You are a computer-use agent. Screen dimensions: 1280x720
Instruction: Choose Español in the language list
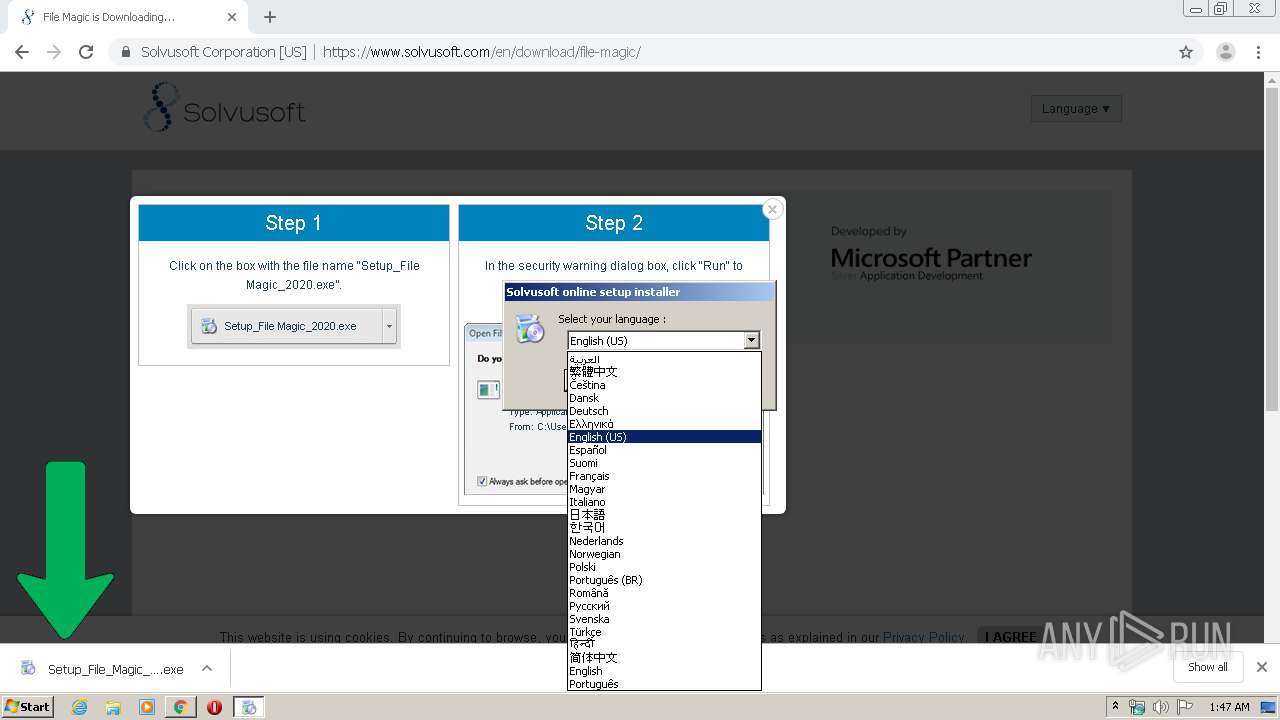[x=664, y=450]
